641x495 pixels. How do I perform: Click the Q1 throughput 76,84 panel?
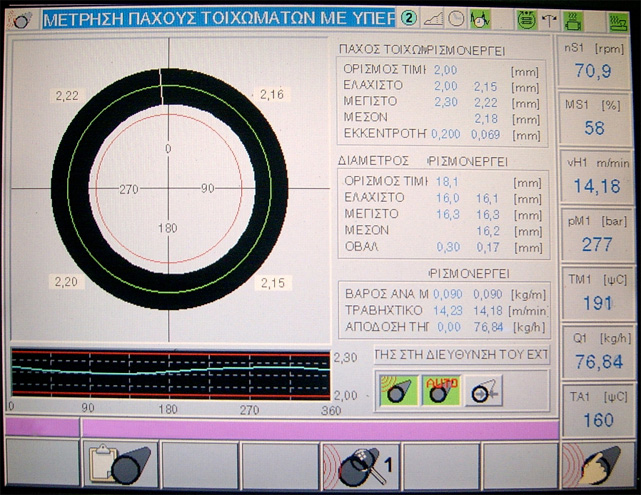(597, 360)
